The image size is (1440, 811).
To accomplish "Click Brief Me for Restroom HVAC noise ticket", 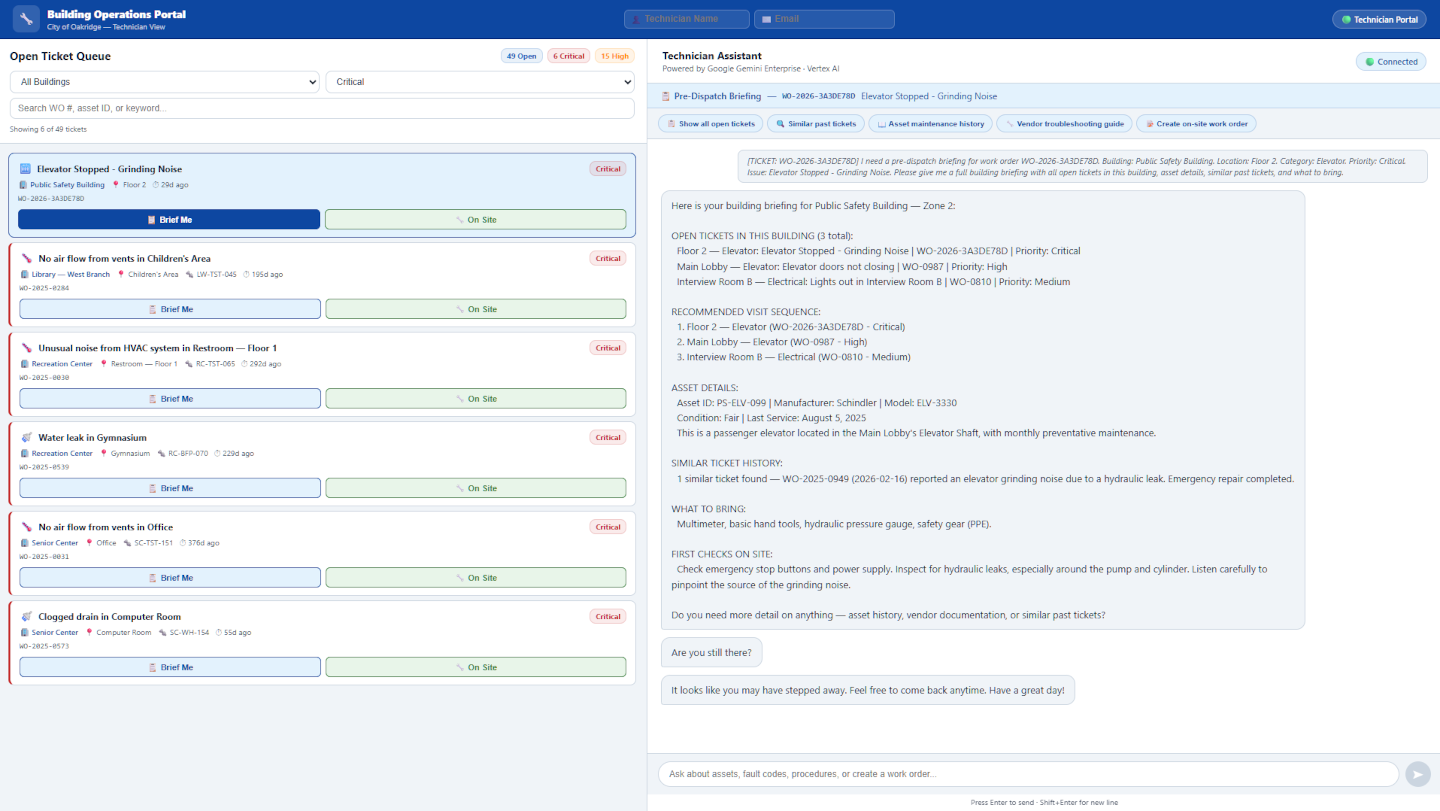I will (x=170, y=399).
